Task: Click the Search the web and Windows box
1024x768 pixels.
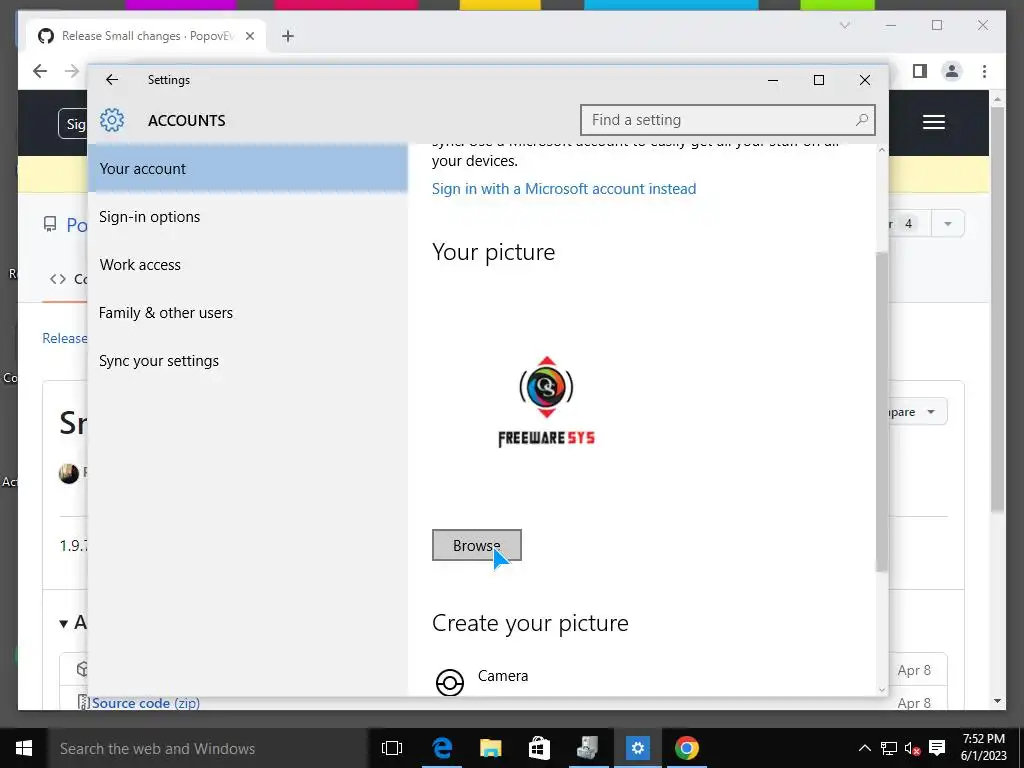Action: pyautogui.click(x=206, y=748)
